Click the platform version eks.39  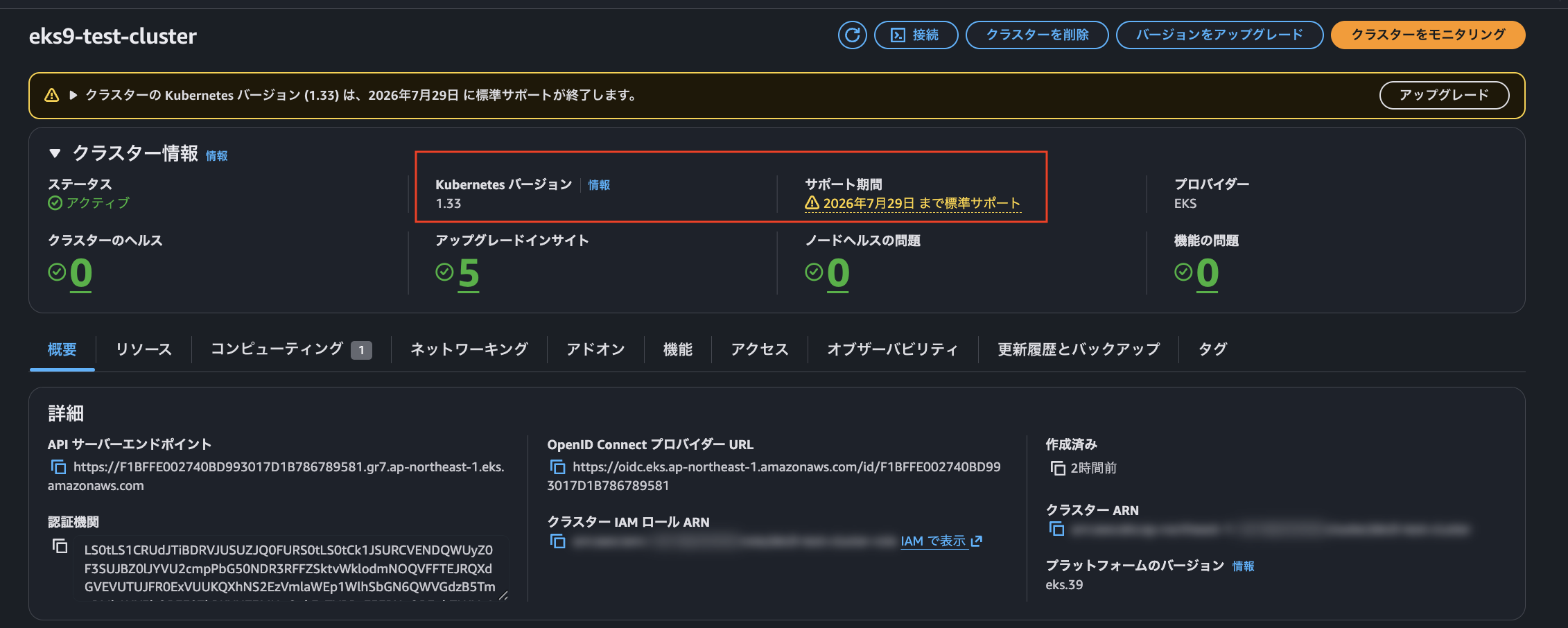pos(1064,585)
